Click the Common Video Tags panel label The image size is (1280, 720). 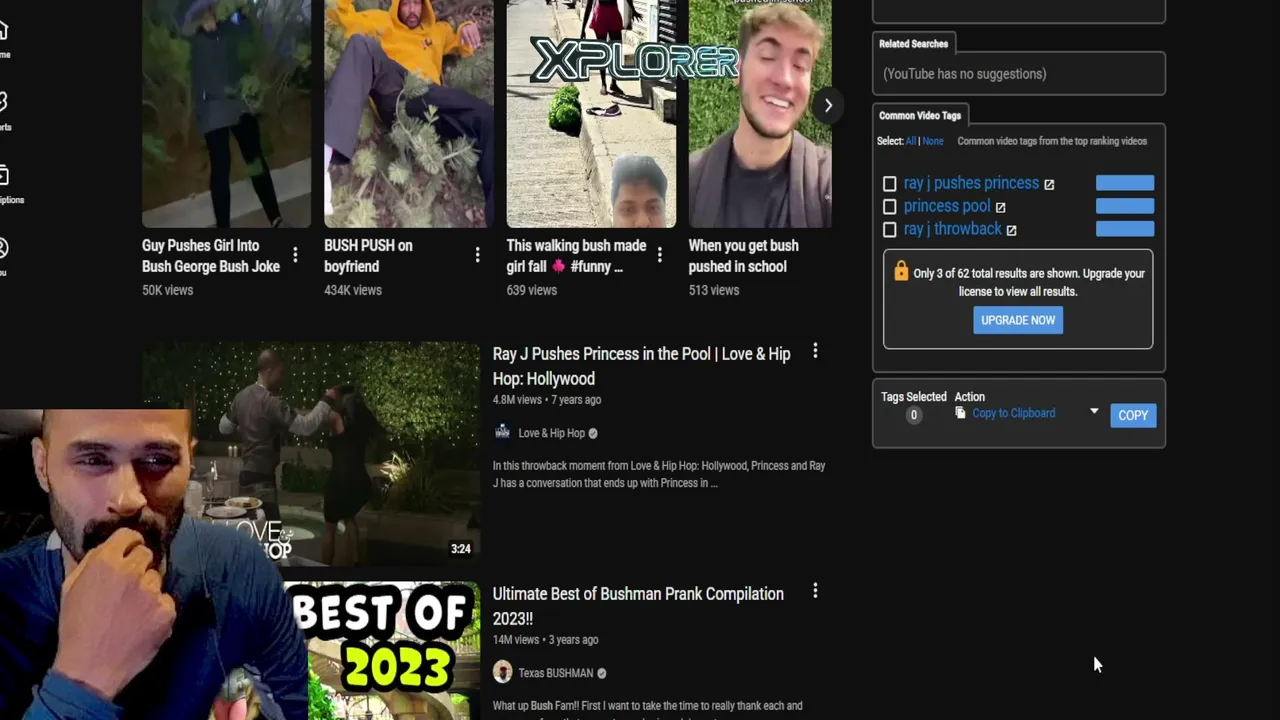point(920,115)
